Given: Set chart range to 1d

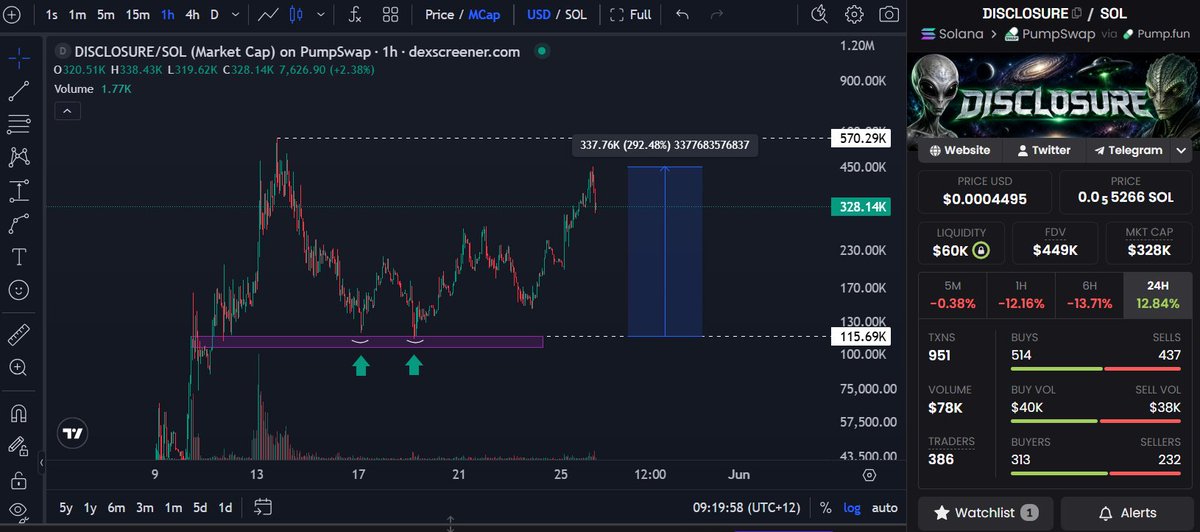Looking at the screenshot, I should tap(226, 507).
